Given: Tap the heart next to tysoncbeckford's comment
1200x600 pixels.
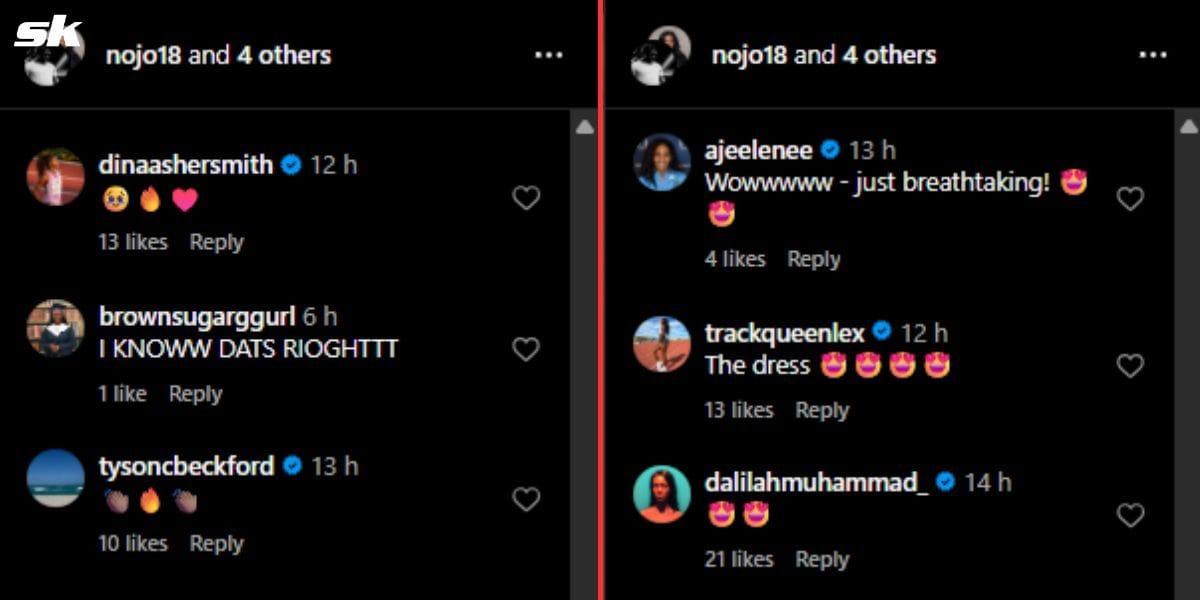Looking at the screenshot, I should coord(526,499).
